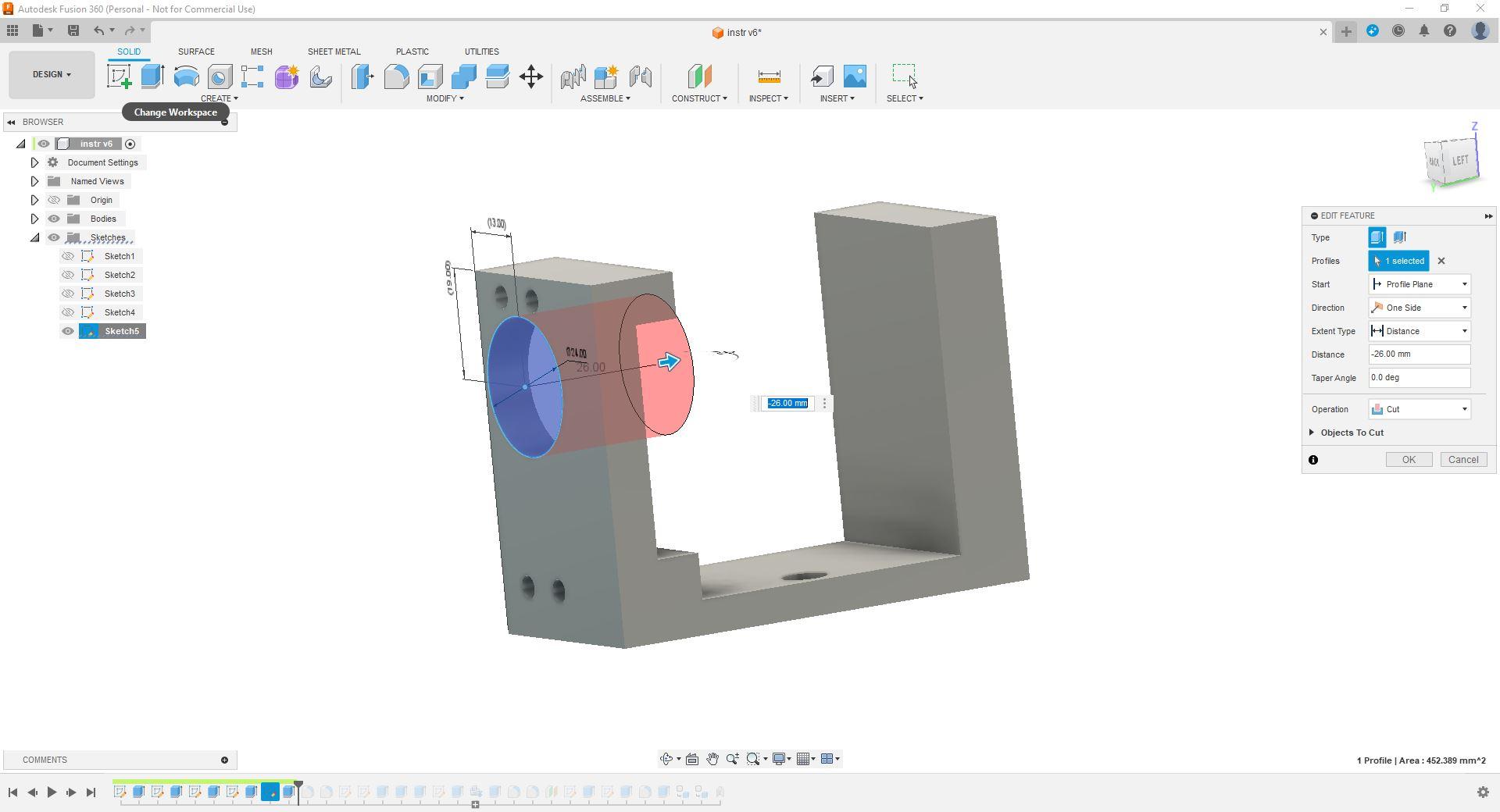The width and height of the screenshot is (1500, 812).
Task: Select the Combine tool
Action: pos(463,77)
